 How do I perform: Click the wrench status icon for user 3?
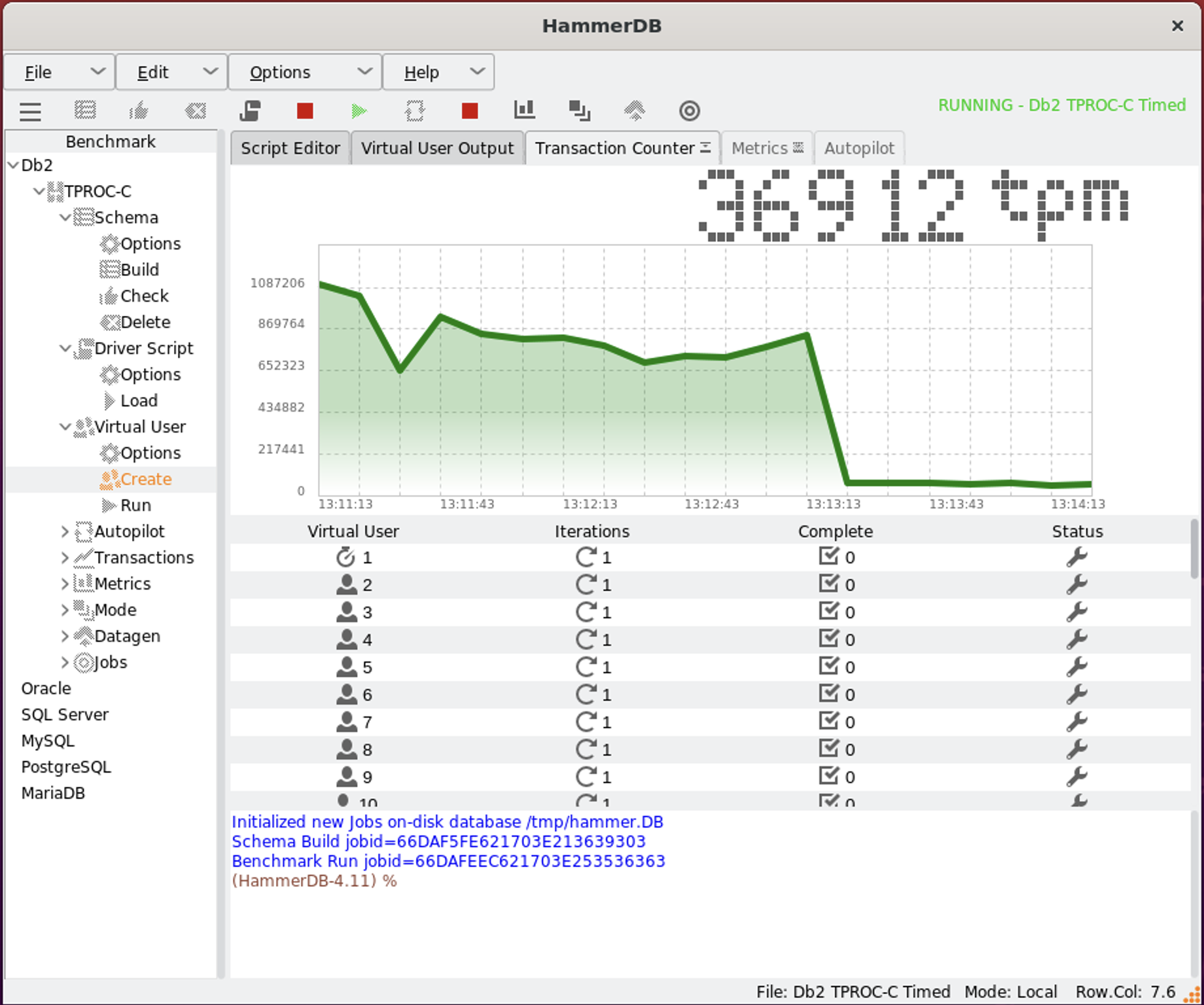coord(1077,612)
